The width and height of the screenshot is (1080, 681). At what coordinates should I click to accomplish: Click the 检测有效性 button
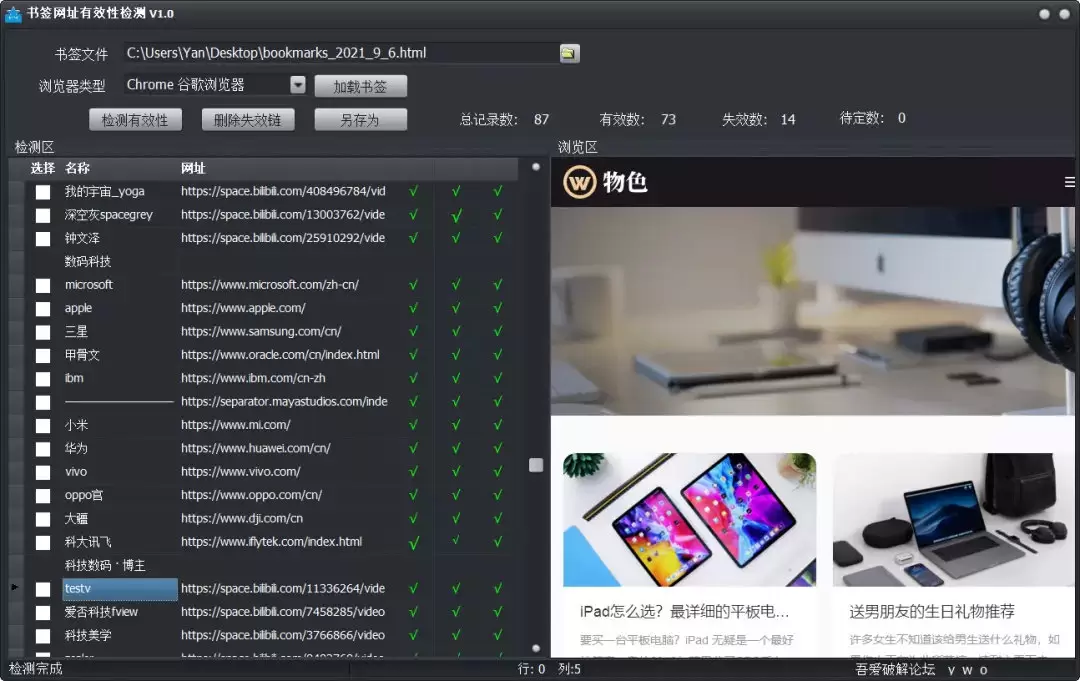pyautogui.click(x=135, y=120)
